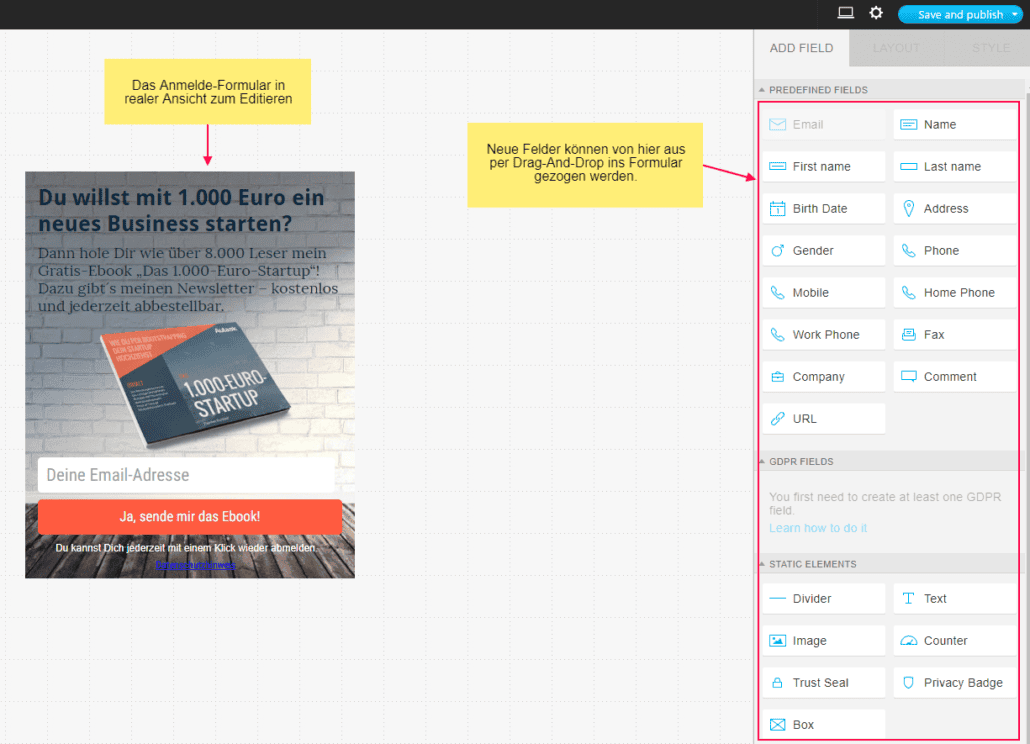Screen dimensions: 1030x744
Task: Select the Image static element
Action: [x=824, y=641]
